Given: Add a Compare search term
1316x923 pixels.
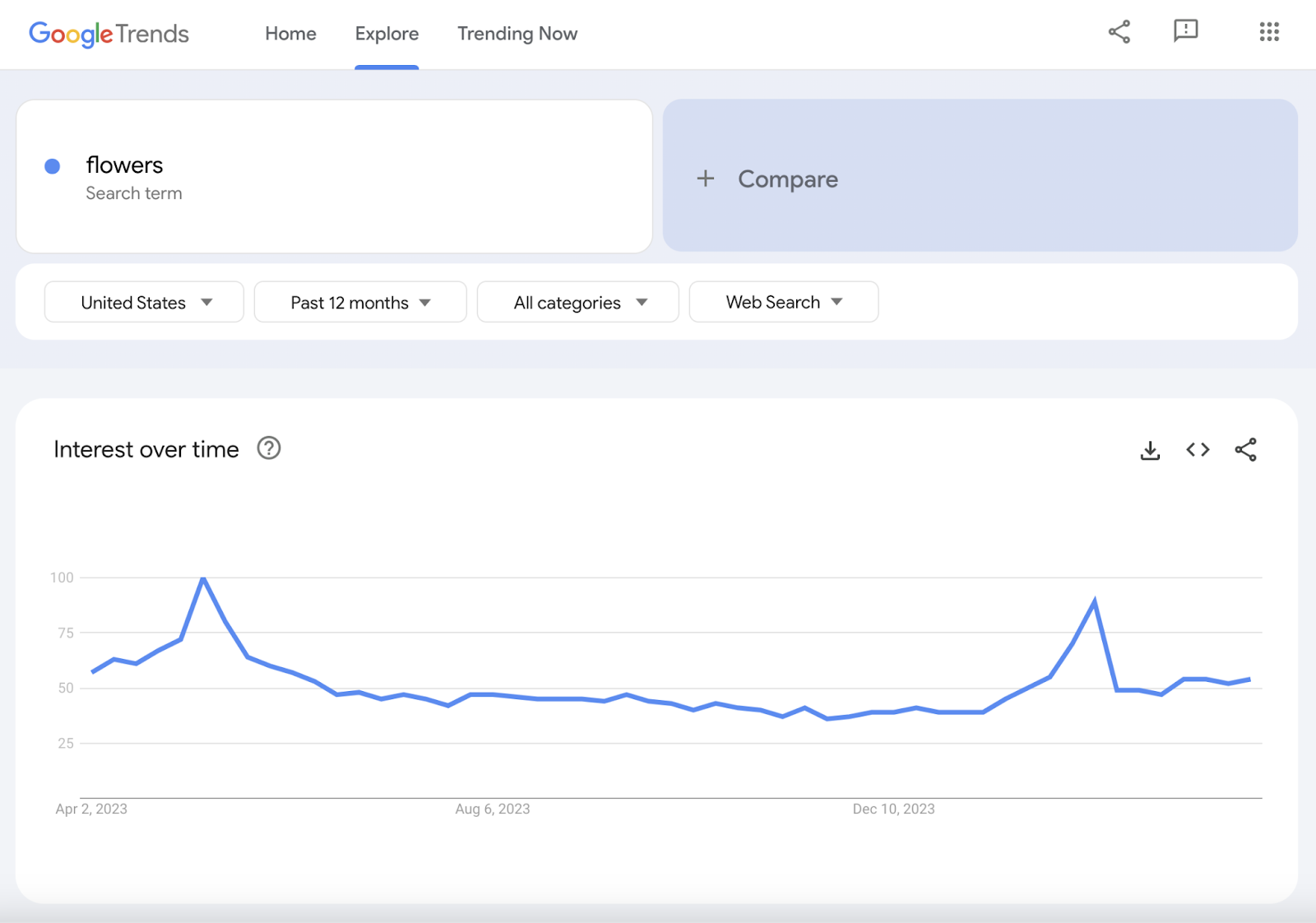Looking at the screenshot, I should pyautogui.click(x=980, y=176).
